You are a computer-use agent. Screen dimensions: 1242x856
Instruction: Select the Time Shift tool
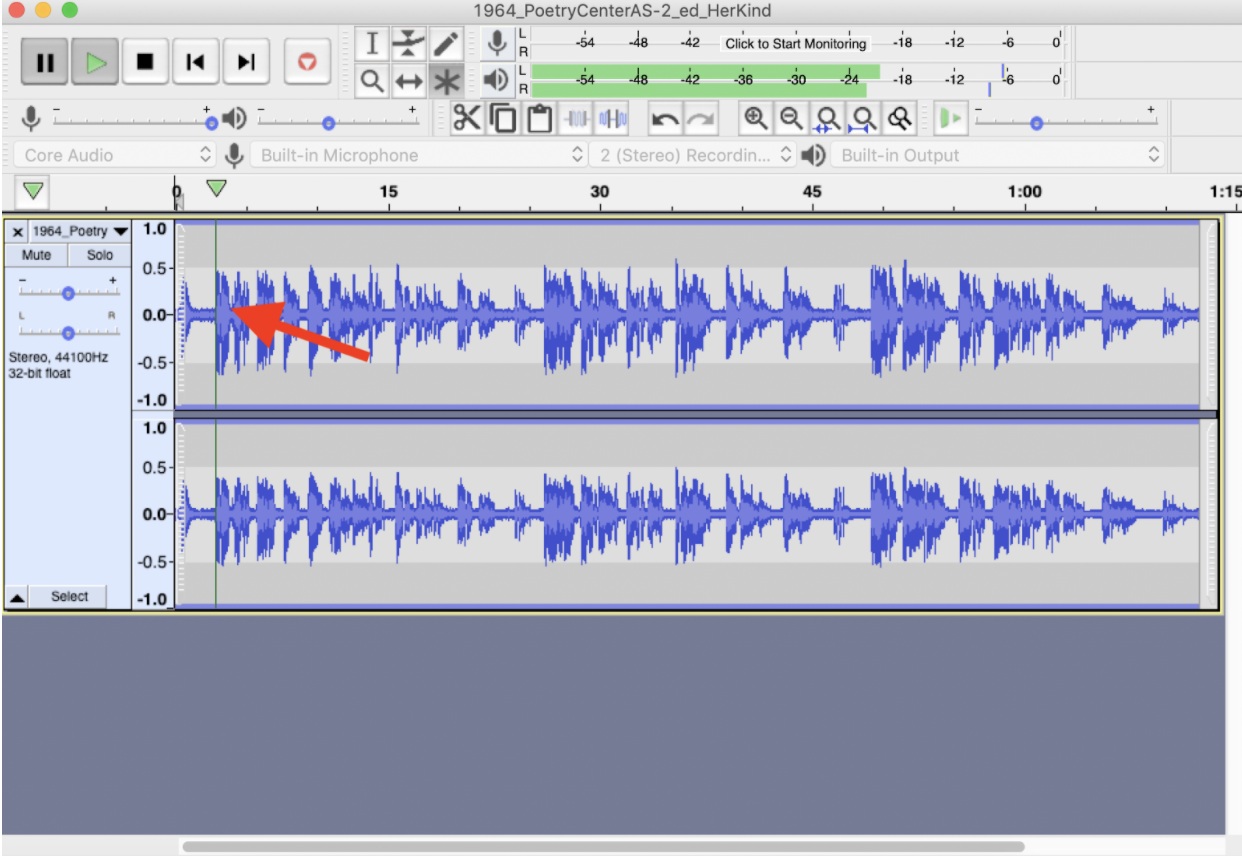409,81
